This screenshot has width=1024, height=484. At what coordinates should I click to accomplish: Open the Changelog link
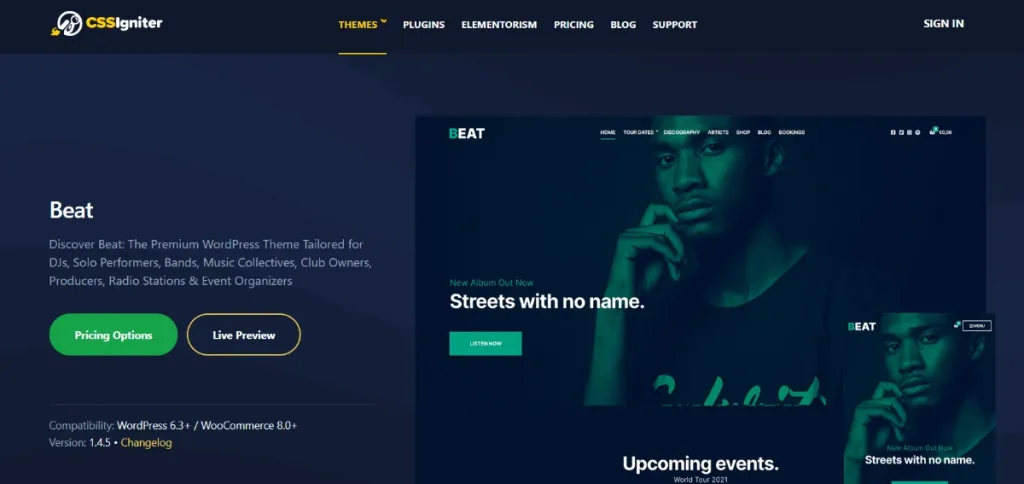(146, 443)
